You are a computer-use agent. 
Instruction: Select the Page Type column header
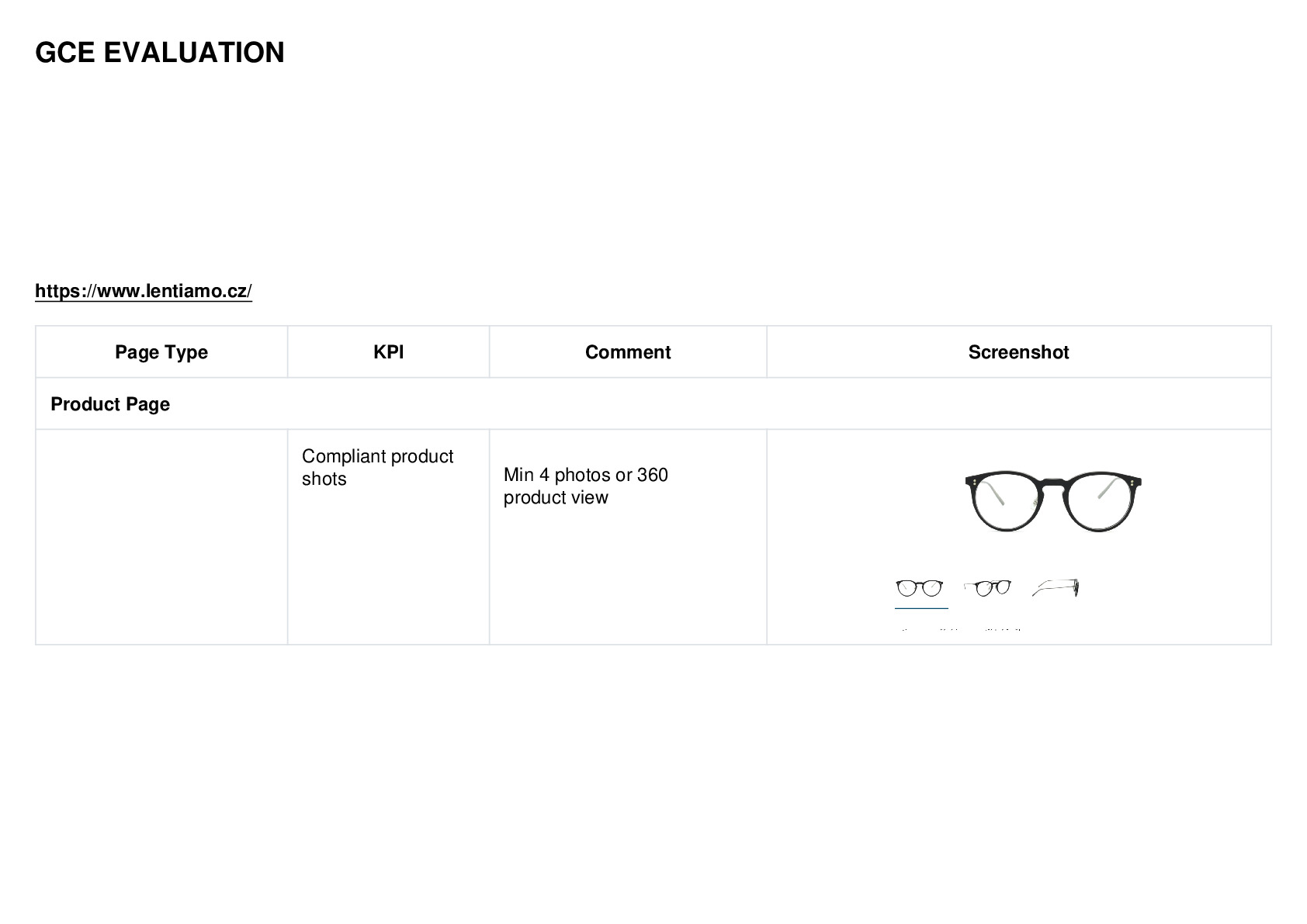click(161, 352)
